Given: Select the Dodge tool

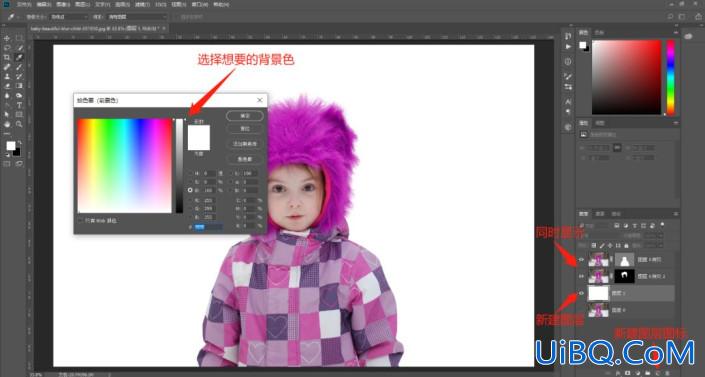Looking at the screenshot, I should click(x=19, y=95).
